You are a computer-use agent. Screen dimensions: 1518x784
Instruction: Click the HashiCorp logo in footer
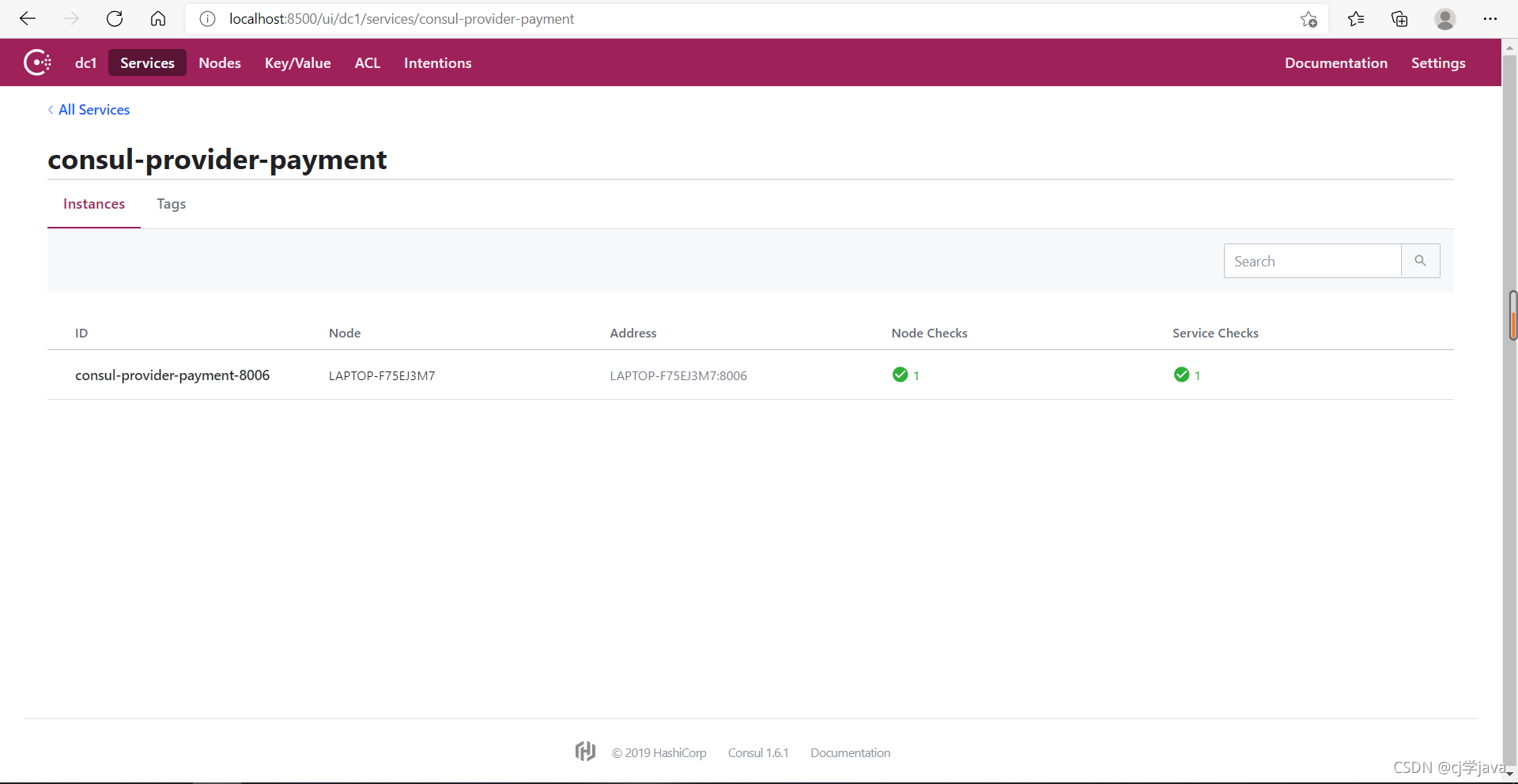(585, 752)
